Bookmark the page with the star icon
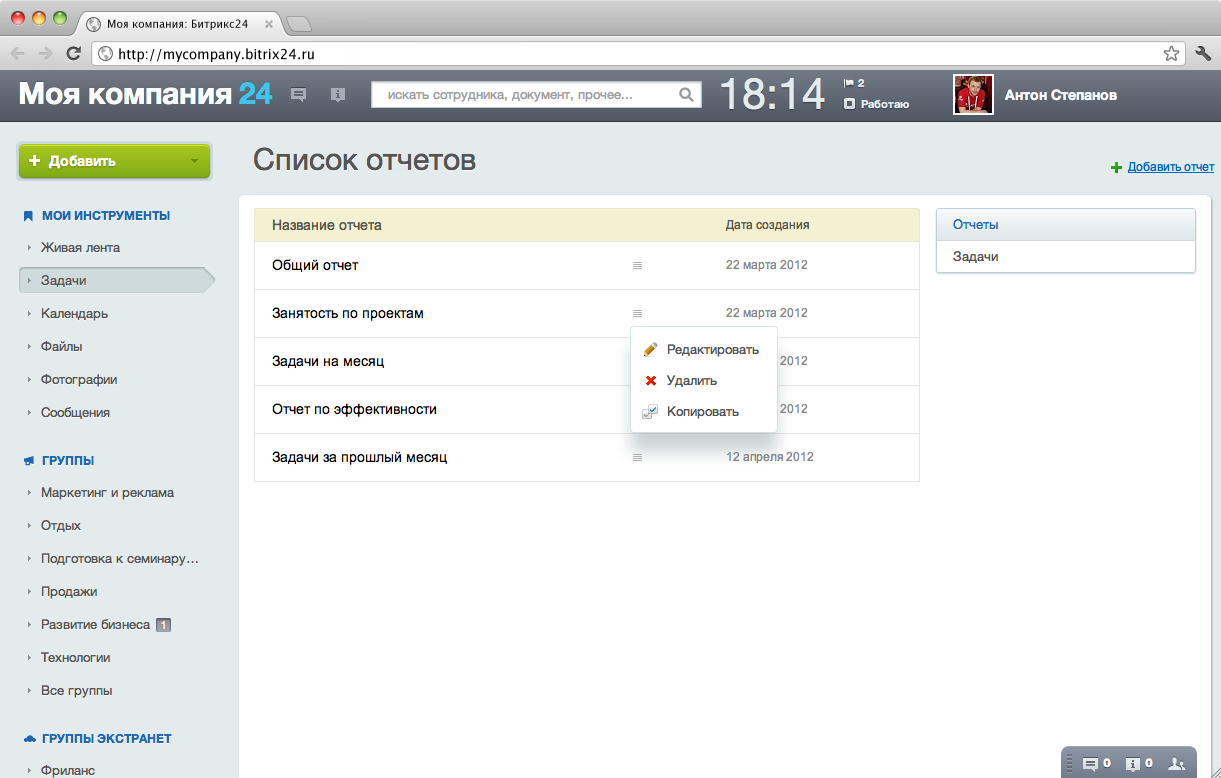Image resolution: width=1221 pixels, height=778 pixels. (x=1171, y=54)
